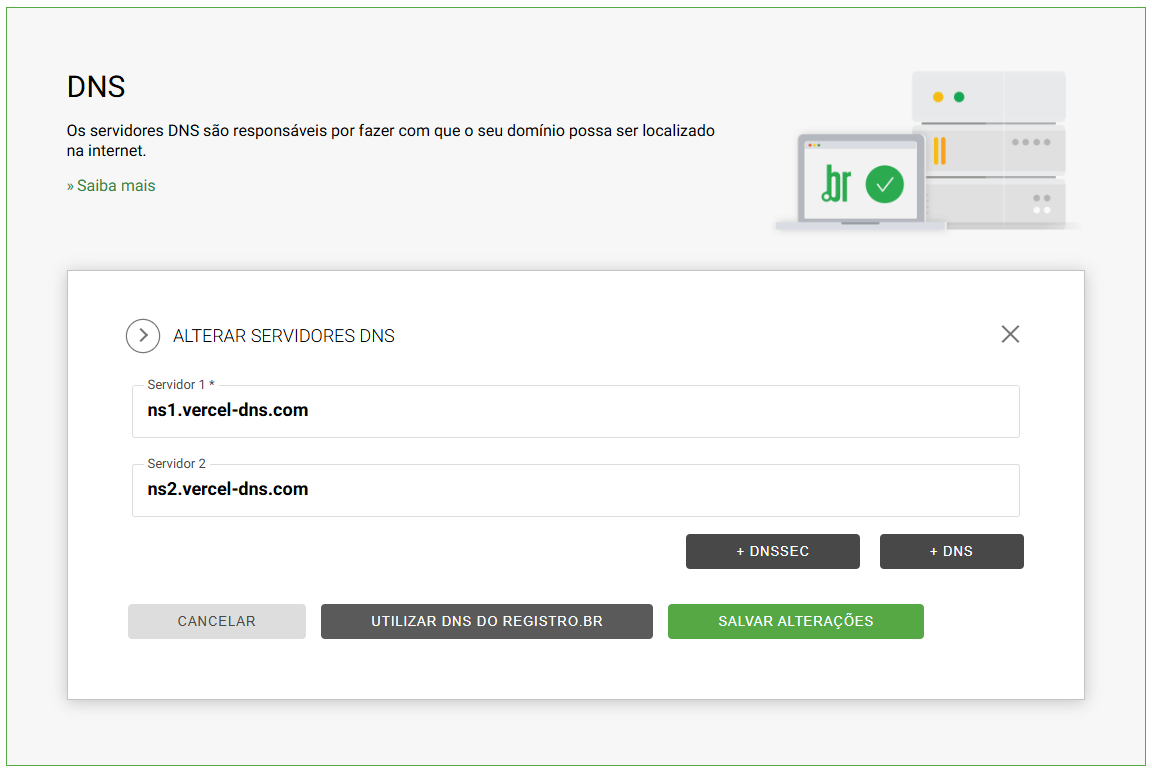Click the Servidor 1 field label
The width and height of the screenshot is (1152, 772).
tap(181, 385)
